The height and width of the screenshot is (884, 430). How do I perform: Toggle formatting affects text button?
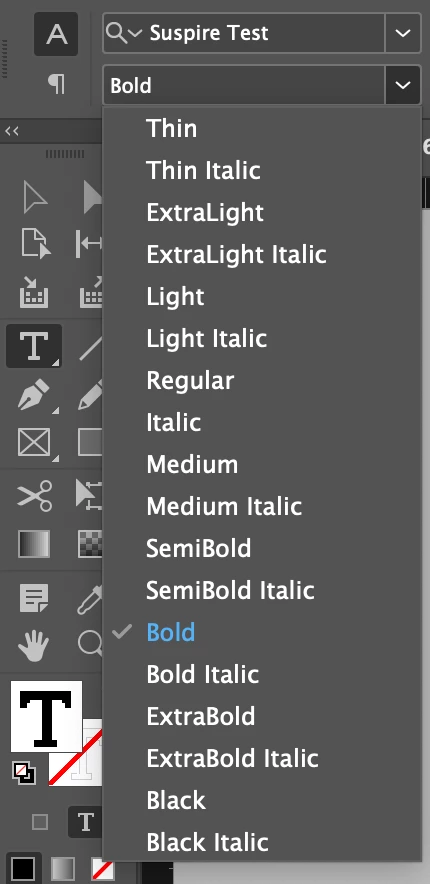pyautogui.click(x=85, y=823)
